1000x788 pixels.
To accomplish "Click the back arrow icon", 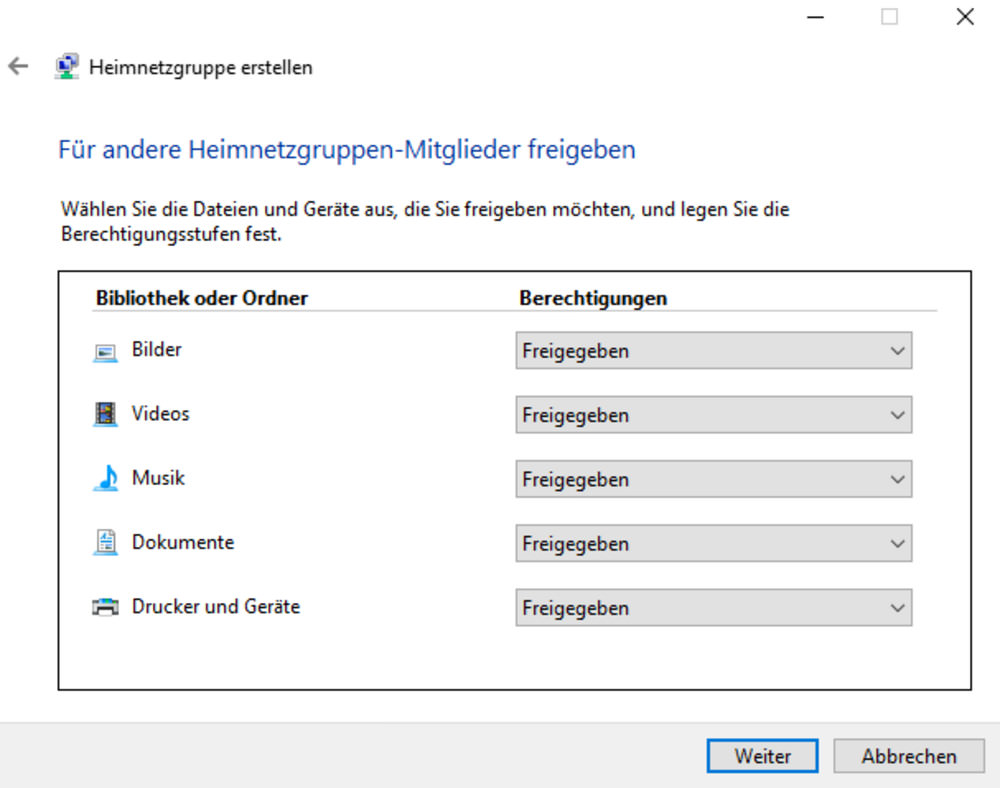I will coord(18,66).
